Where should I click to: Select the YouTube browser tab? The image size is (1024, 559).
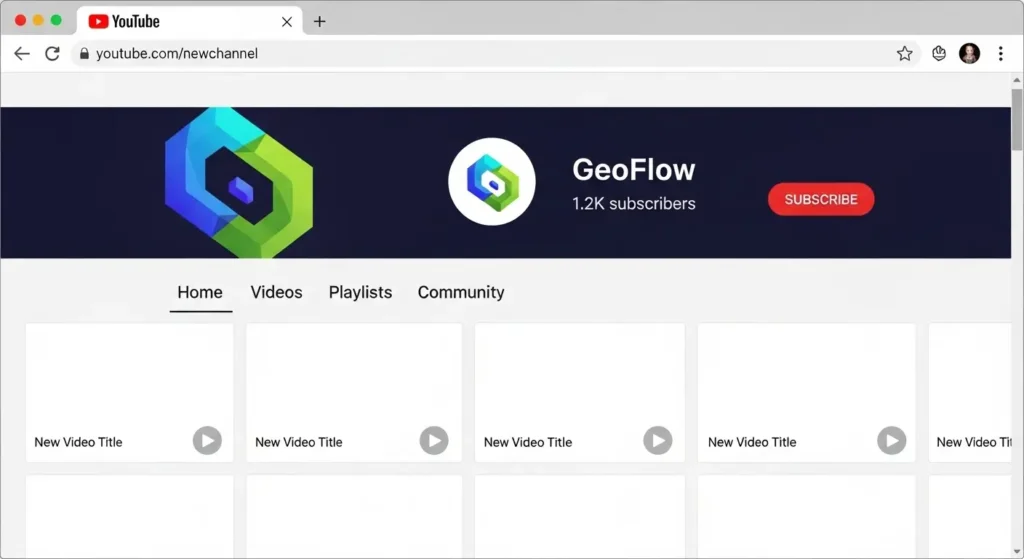click(x=189, y=21)
